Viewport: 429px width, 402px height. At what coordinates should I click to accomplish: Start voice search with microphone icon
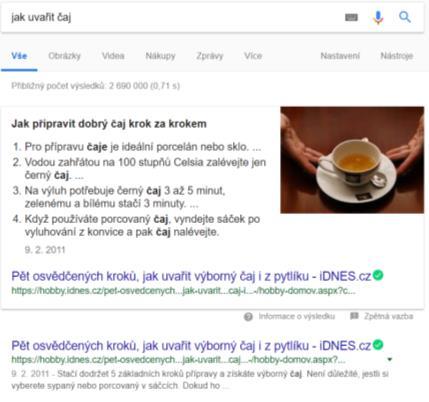[378, 17]
